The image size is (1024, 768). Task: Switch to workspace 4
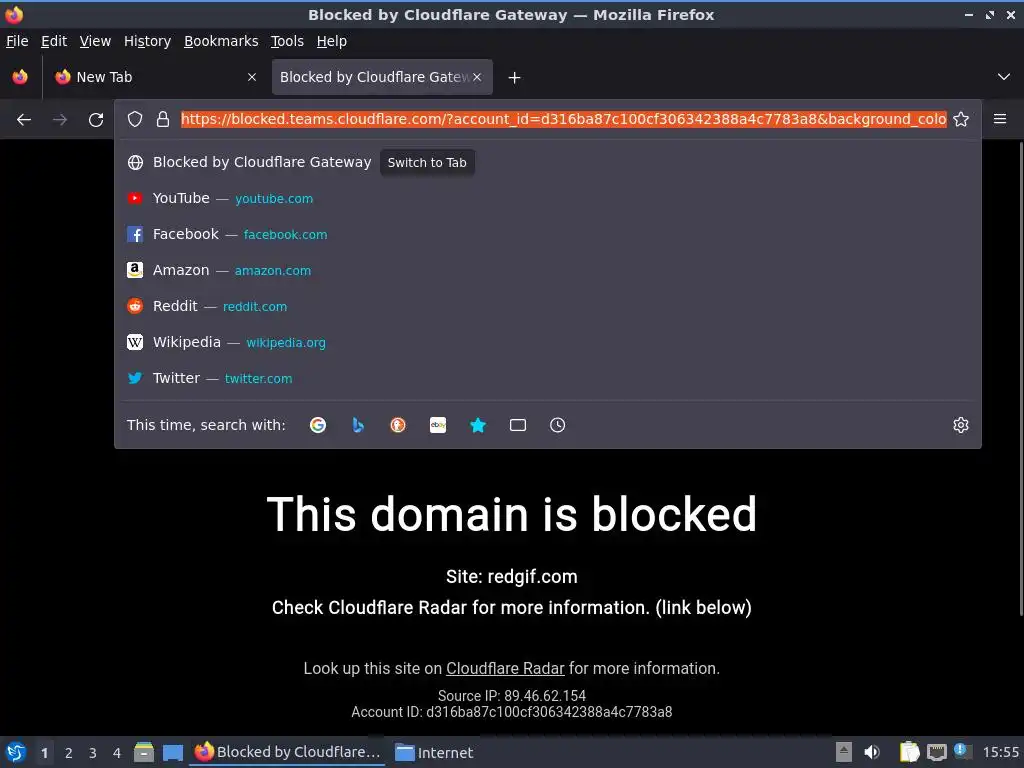[x=117, y=753]
